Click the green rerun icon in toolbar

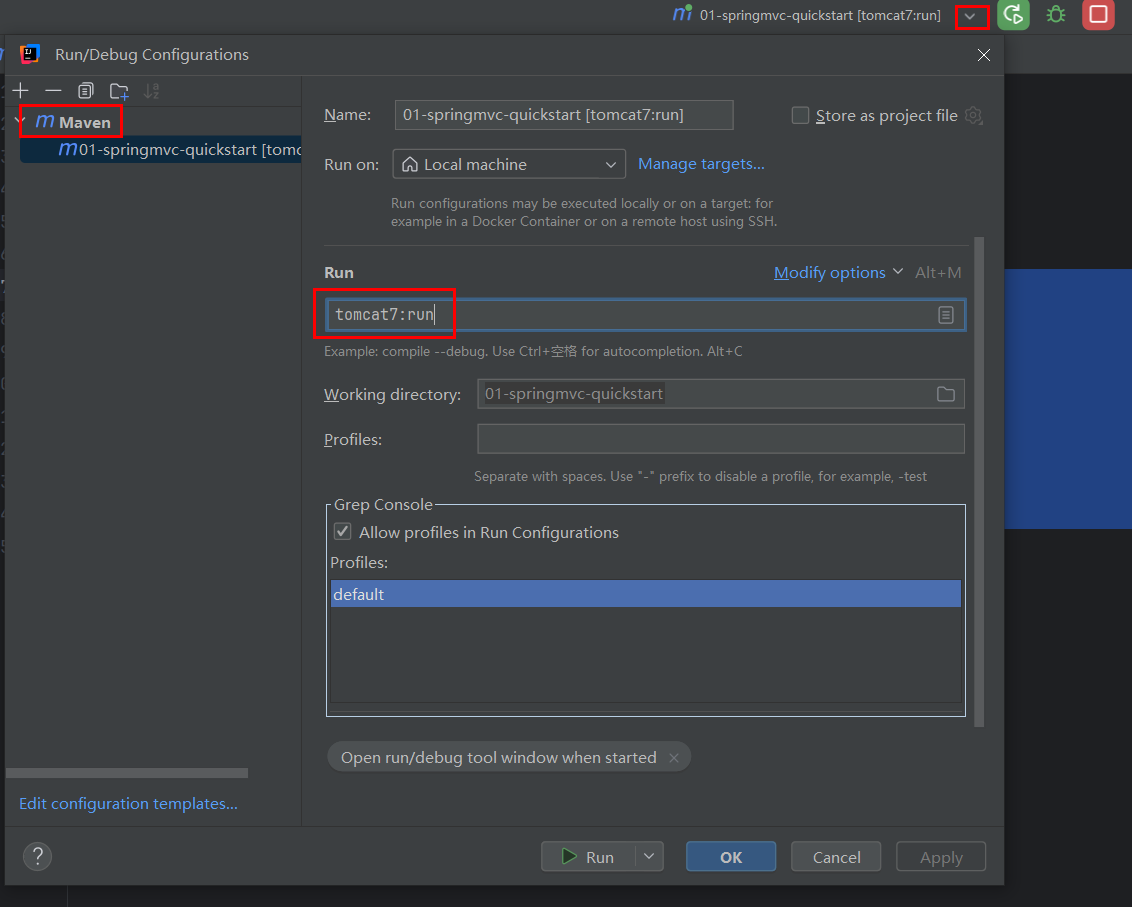point(1014,15)
